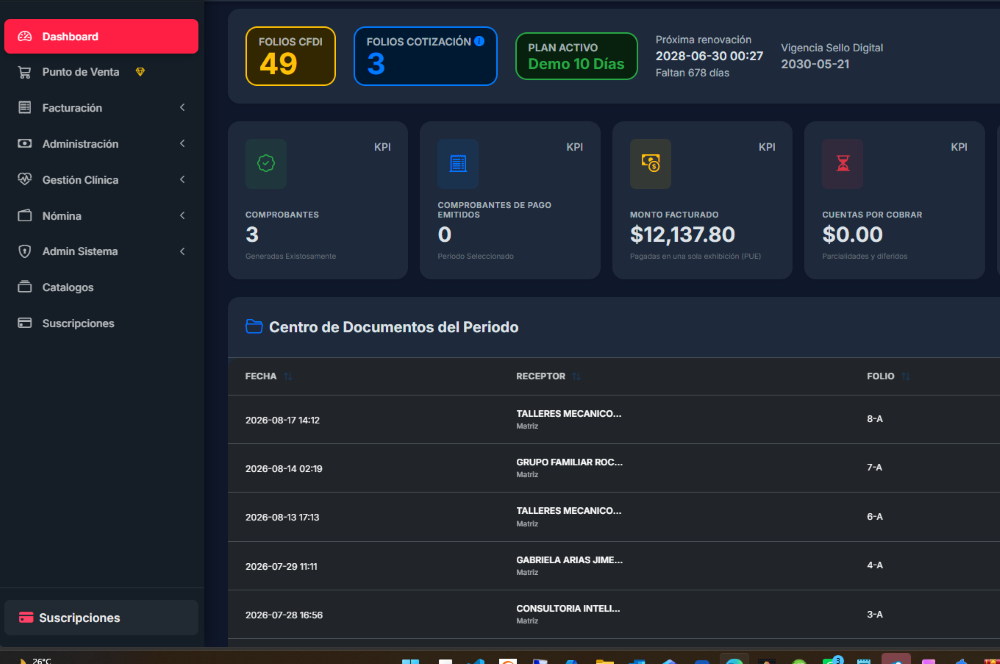Expand the Gestión Clínica chevron arrow
The image size is (1000, 664).
tap(182, 179)
